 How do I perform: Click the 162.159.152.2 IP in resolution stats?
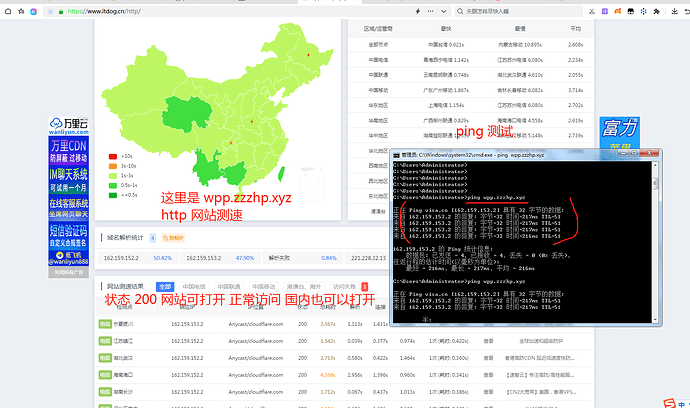pos(123,257)
